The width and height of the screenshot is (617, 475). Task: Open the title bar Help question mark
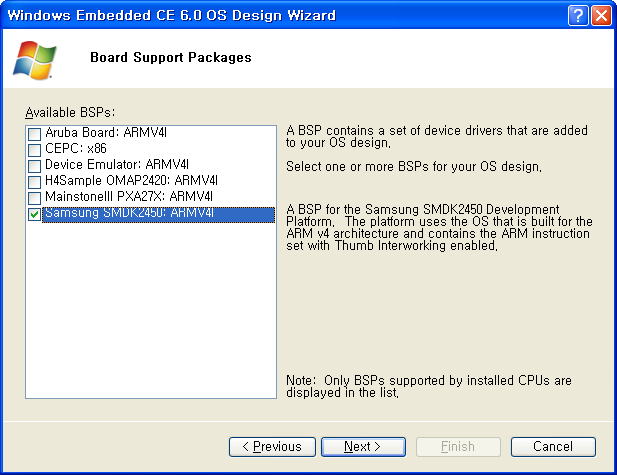click(x=578, y=16)
